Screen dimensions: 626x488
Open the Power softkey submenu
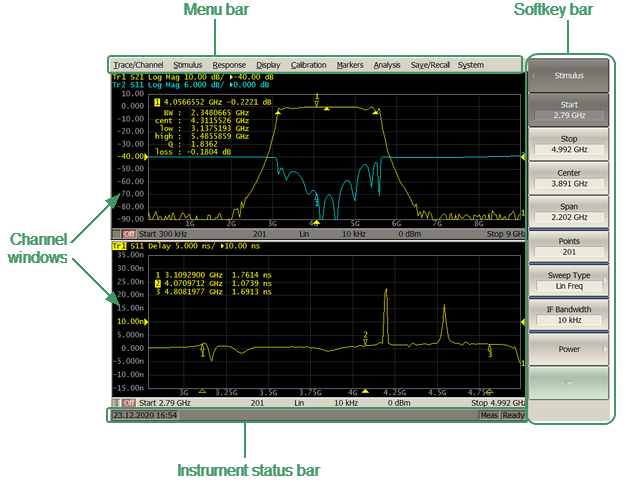tap(569, 349)
